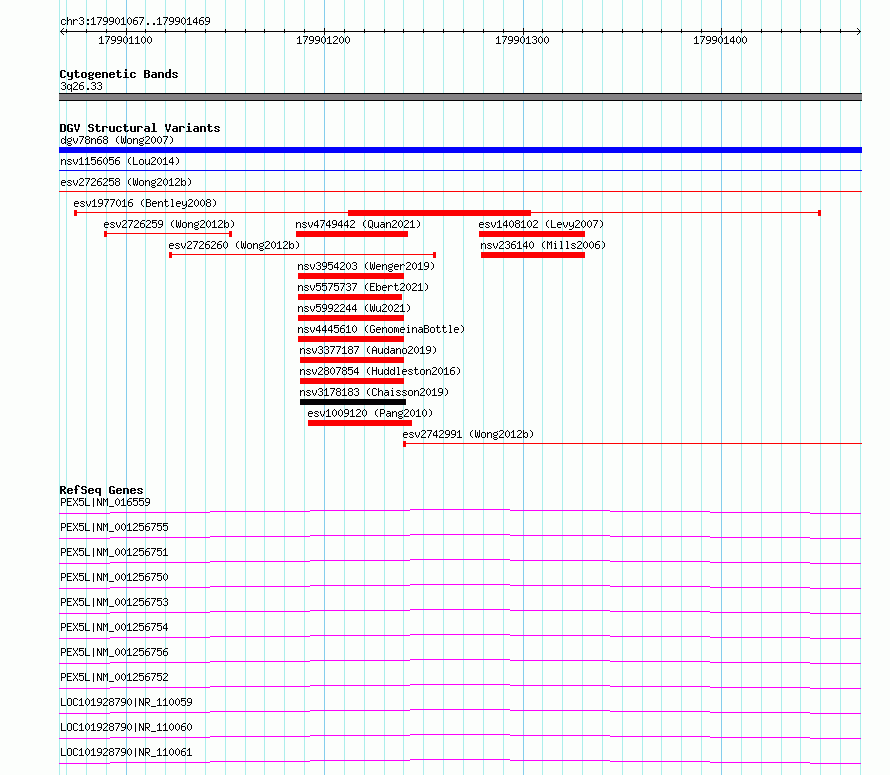Screen dimensions: 890x775
Task: Open variant esv1977016 (Bentley2008)
Action: pyautogui.click(x=145, y=203)
